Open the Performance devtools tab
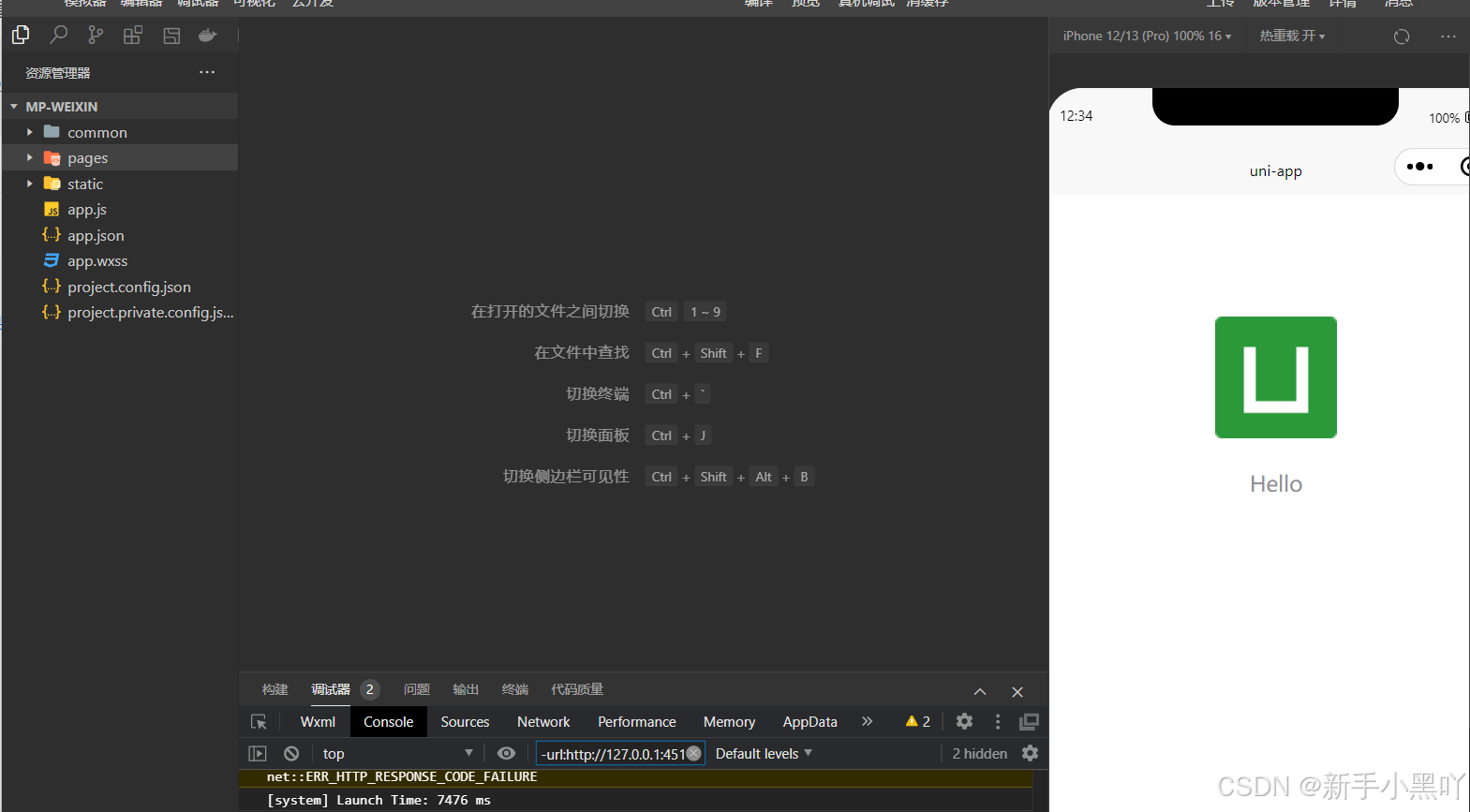 (x=637, y=721)
